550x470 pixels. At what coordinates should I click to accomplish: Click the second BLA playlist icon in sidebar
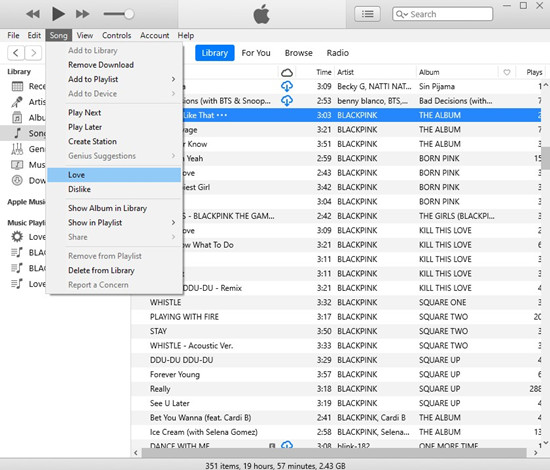coord(17,268)
